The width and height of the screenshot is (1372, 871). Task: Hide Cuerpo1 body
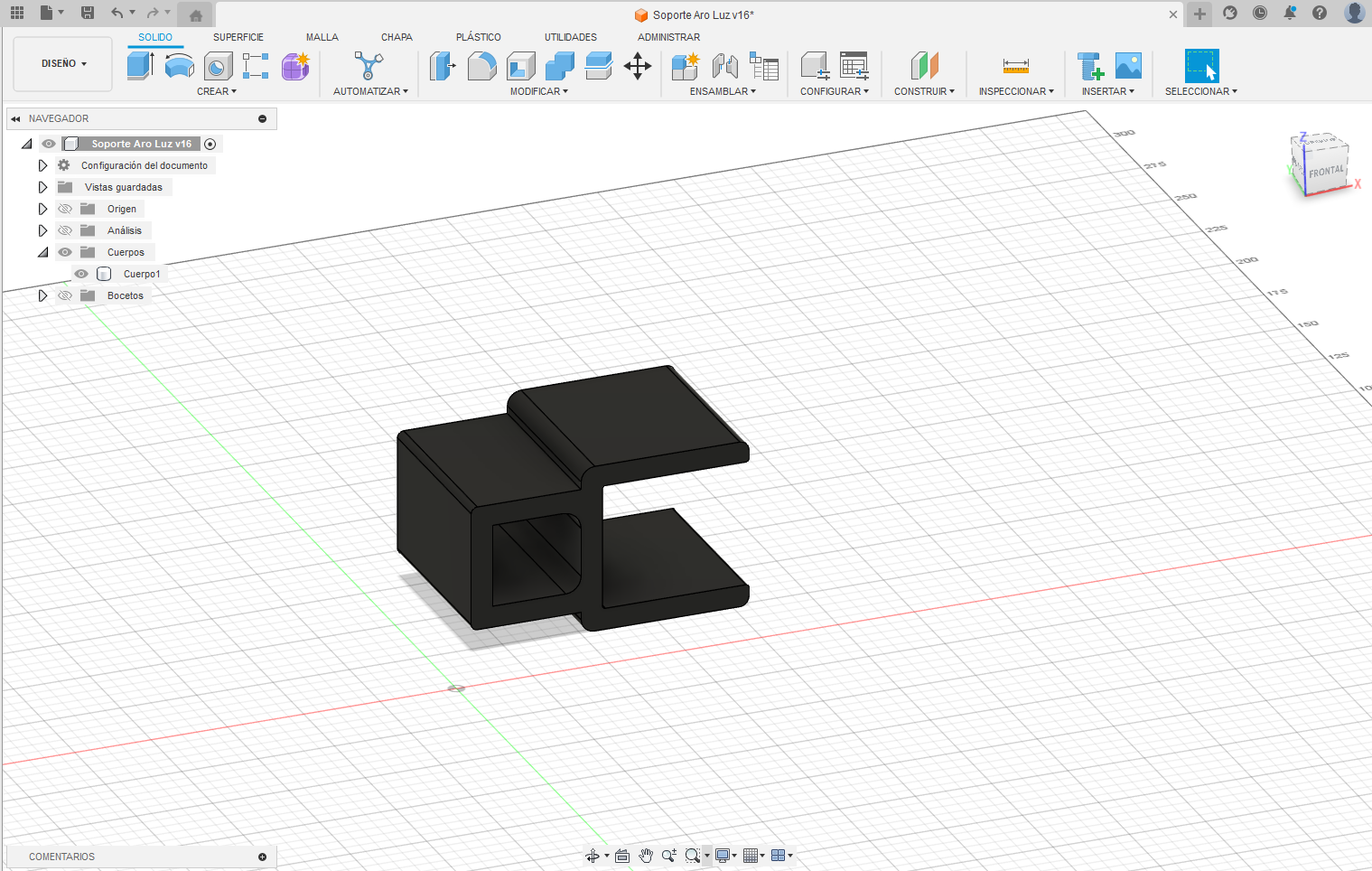[x=81, y=274]
